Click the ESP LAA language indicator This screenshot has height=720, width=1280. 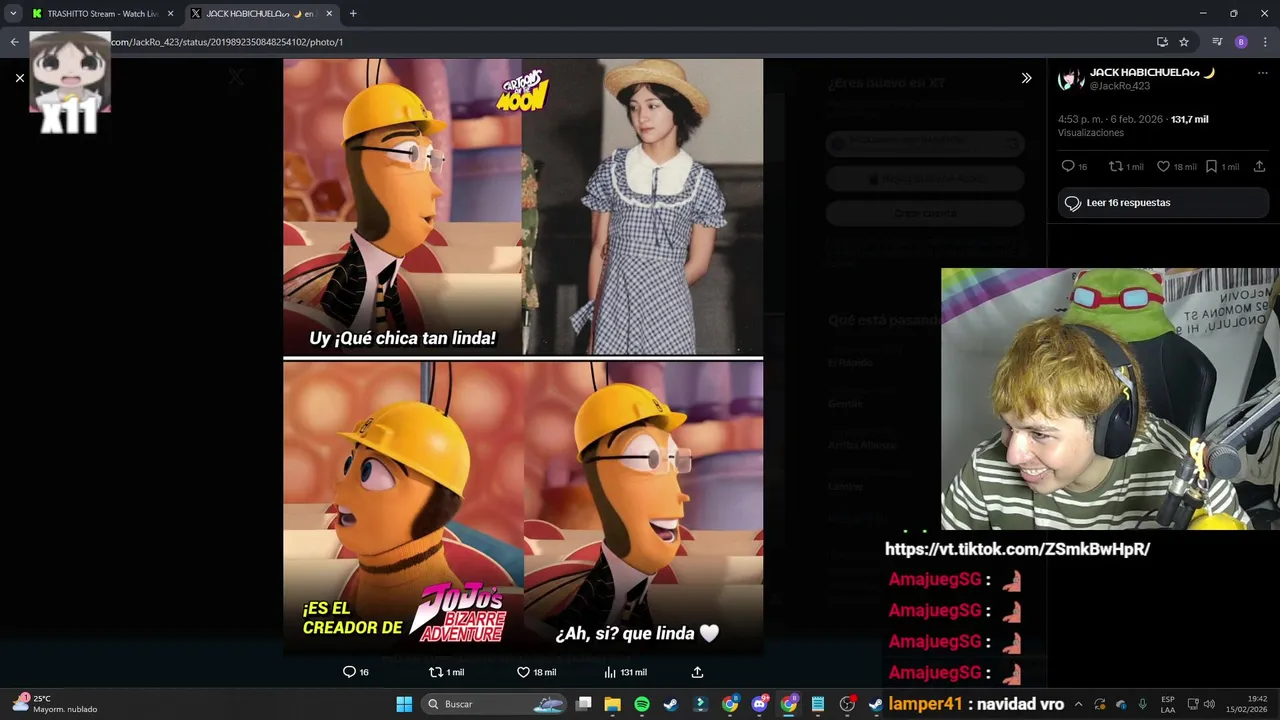click(1168, 704)
